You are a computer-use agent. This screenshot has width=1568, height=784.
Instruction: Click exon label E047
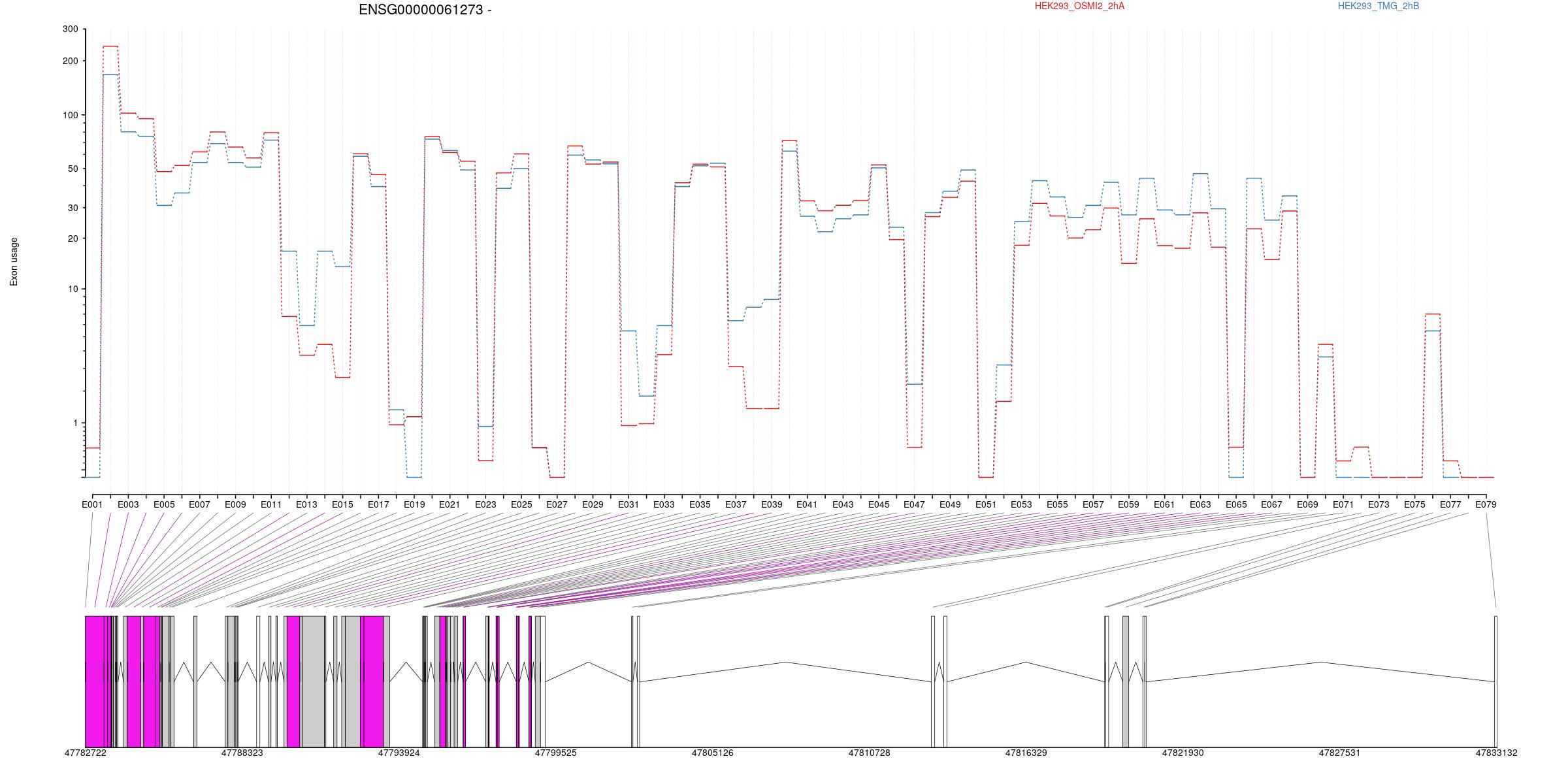click(914, 504)
